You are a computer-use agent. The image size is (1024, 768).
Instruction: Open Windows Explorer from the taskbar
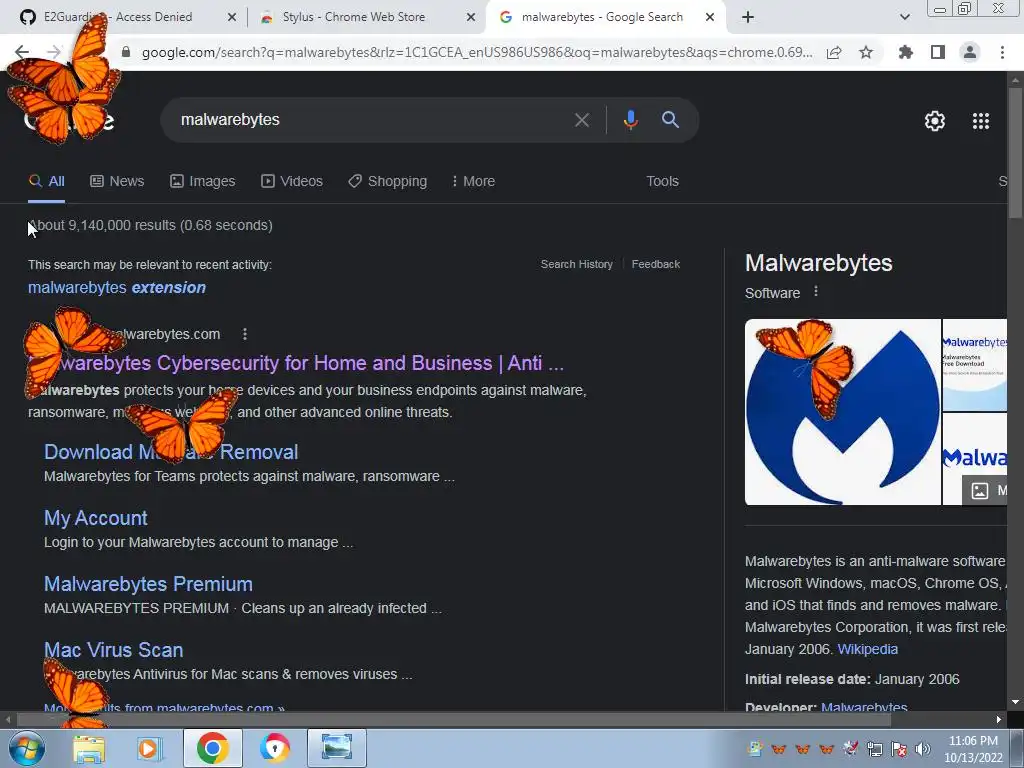click(89, 748)
